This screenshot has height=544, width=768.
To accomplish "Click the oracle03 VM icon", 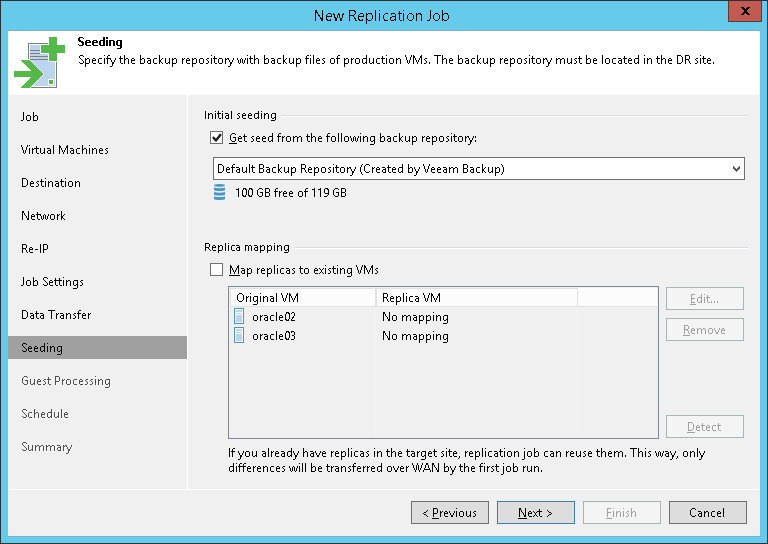I will pyautogui.click(x=239, y=336).
